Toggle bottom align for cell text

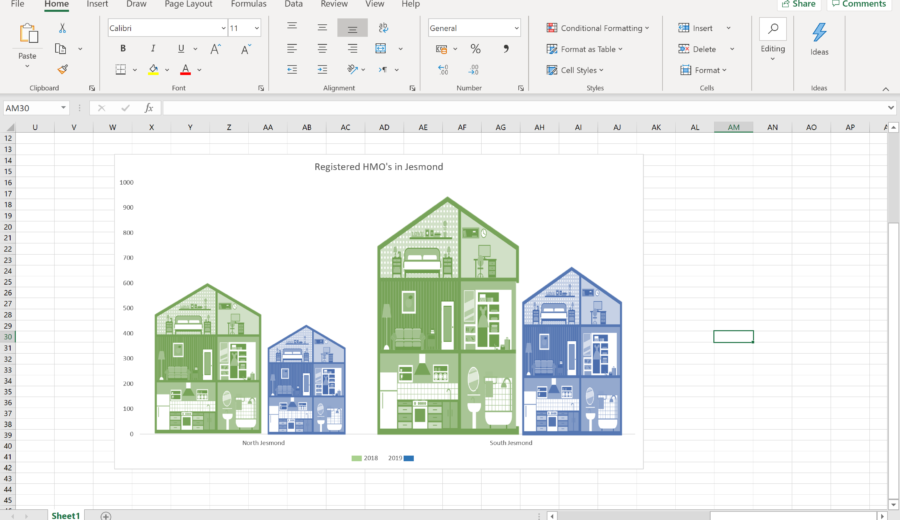click(x=352, y=28)
